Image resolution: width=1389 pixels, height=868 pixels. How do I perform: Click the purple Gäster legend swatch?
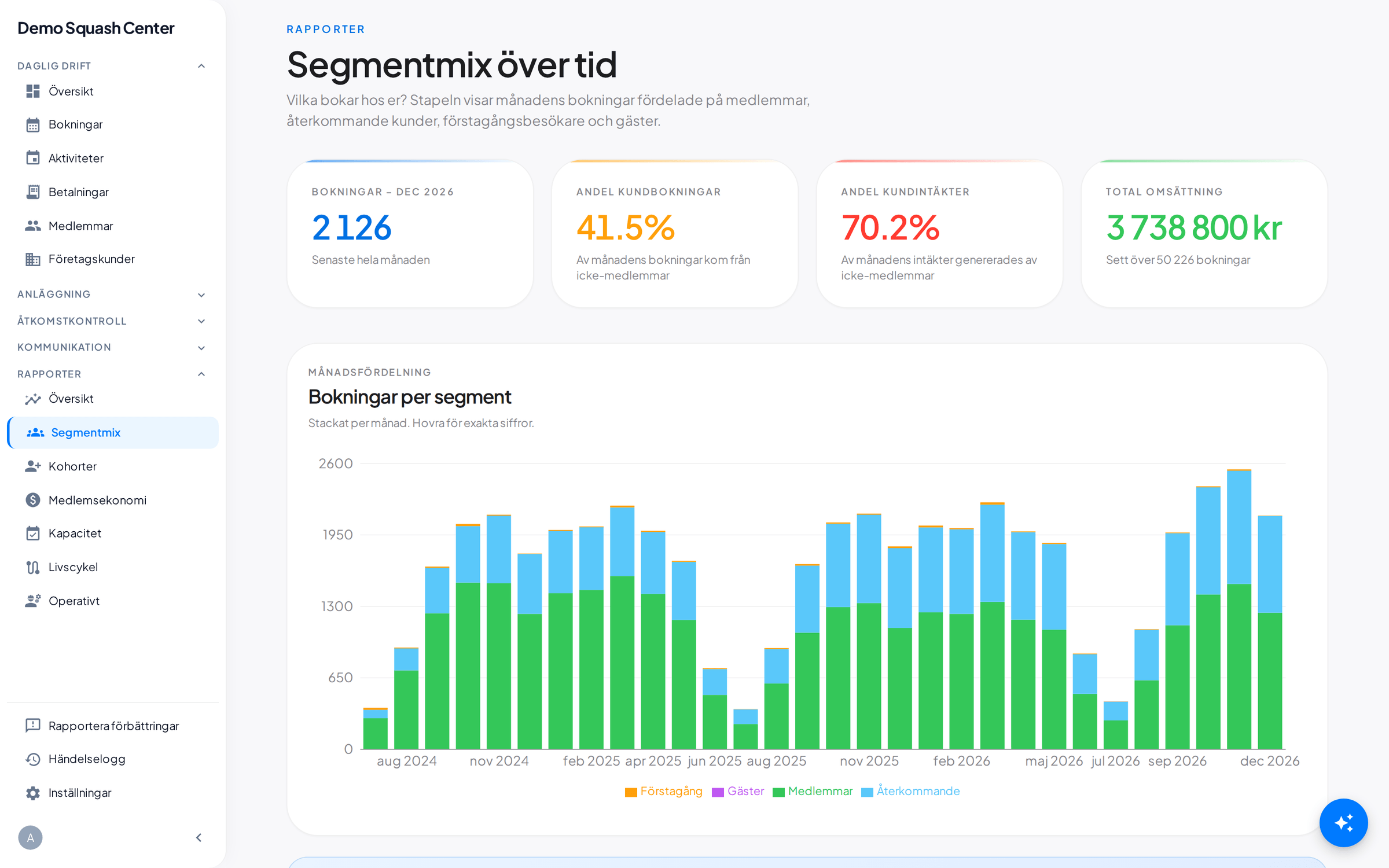point(718,792)
